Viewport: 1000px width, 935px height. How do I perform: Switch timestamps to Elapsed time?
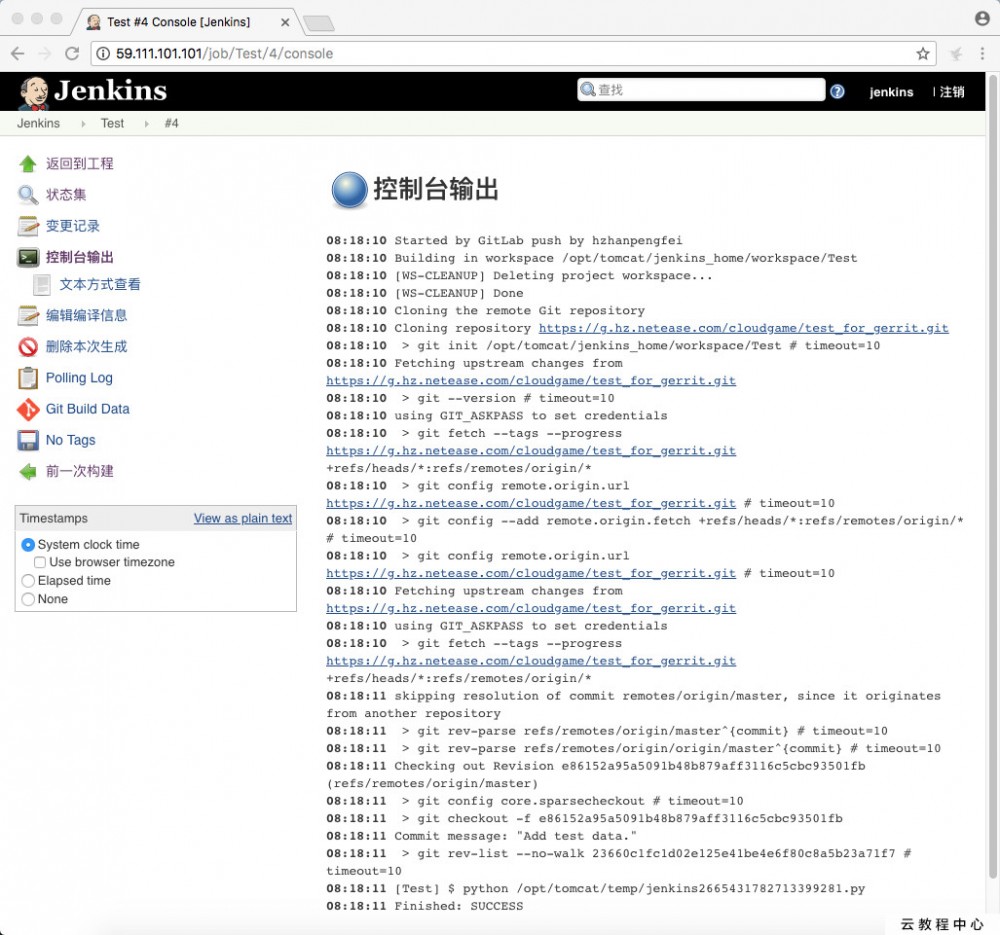coord(28,580)
